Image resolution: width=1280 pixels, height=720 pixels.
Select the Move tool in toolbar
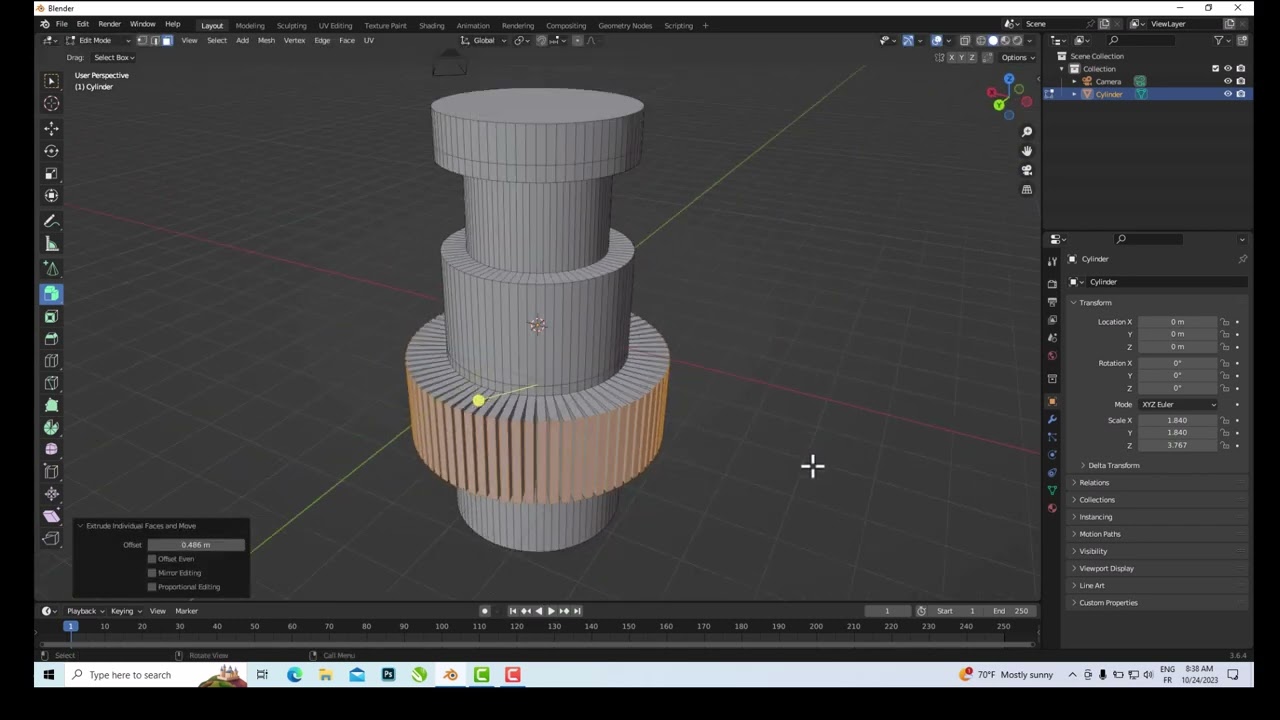[51, 129]
